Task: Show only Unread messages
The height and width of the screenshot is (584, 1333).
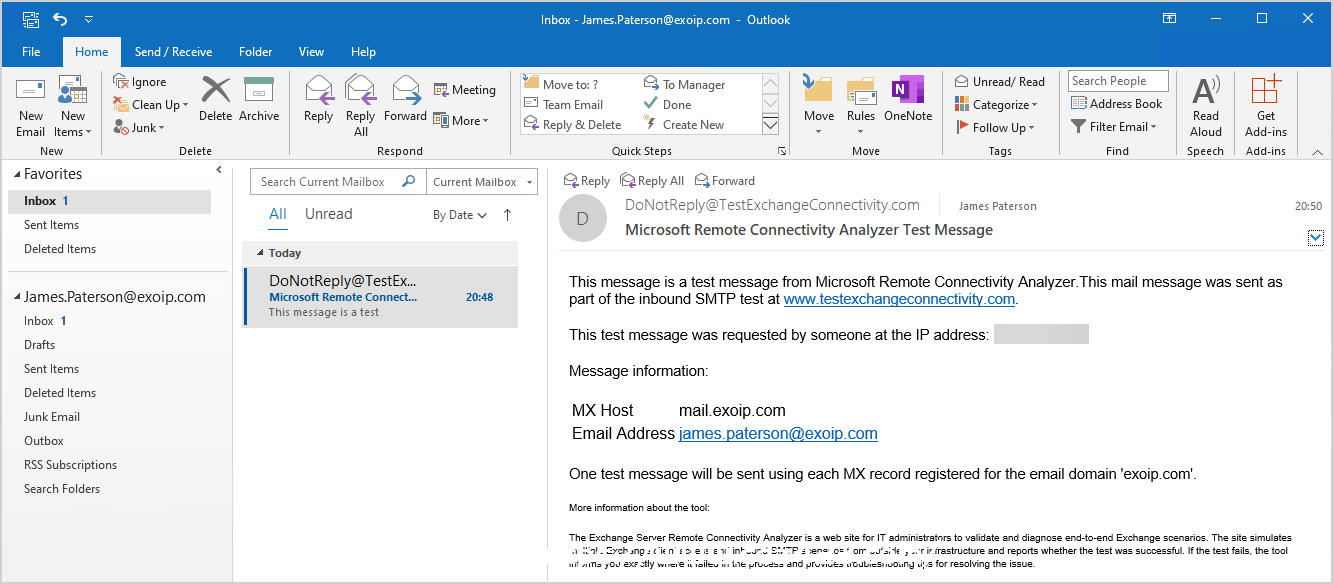Action: [328, 214]
